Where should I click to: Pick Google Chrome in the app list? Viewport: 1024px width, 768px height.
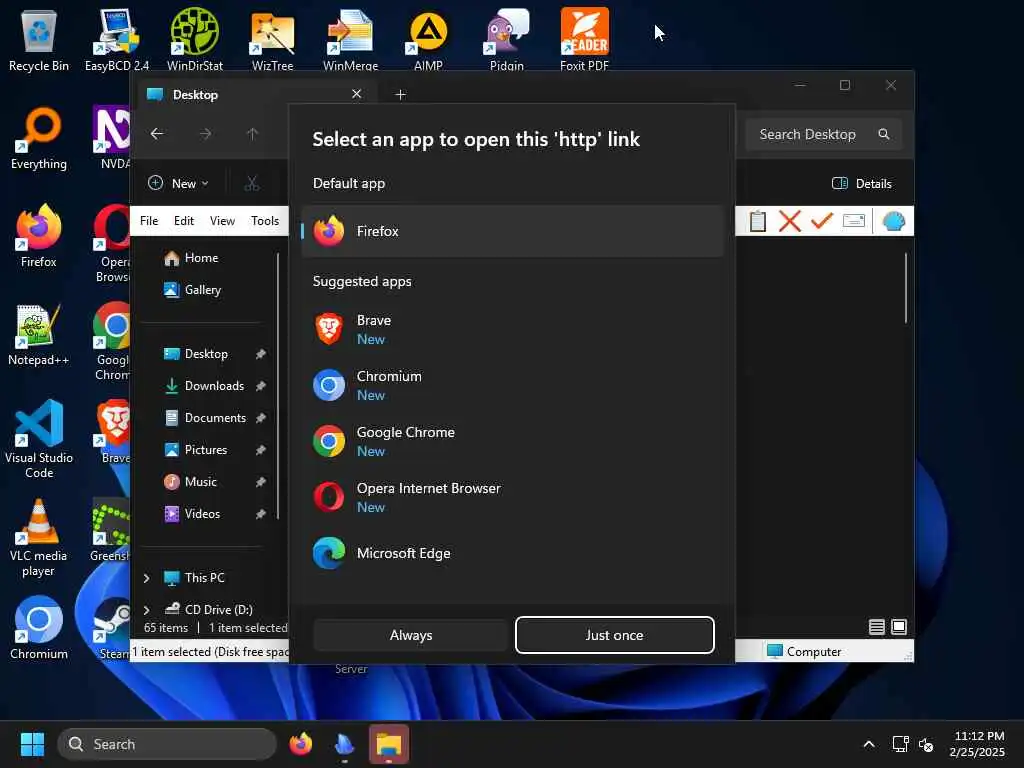pos(512,441)
